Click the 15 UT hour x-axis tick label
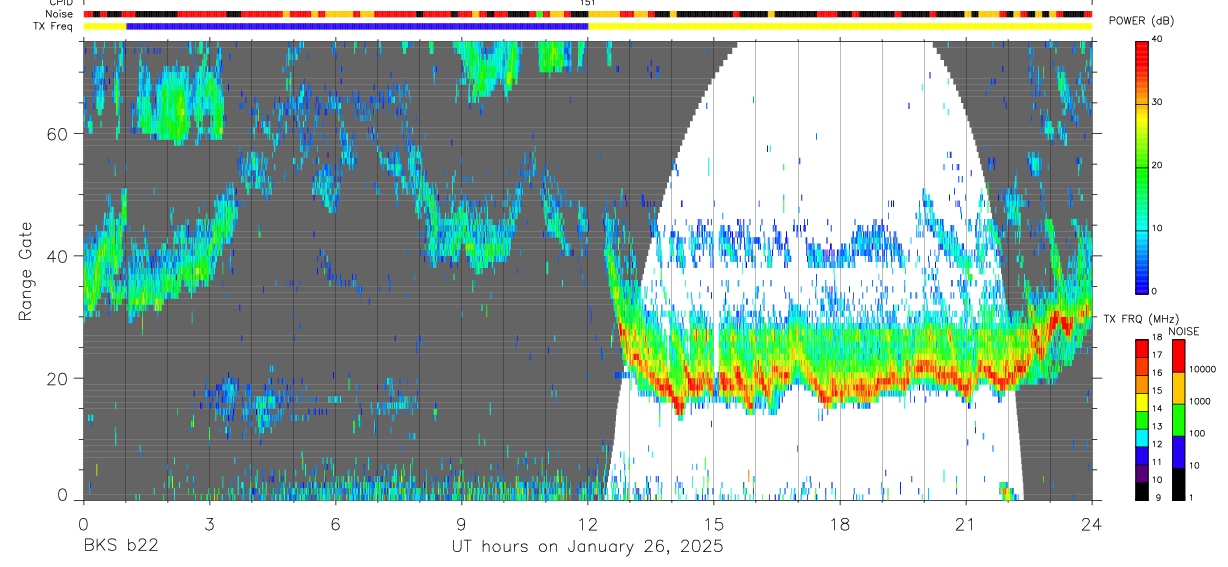This screenshot has height=567, width=1228. [x=713, y=523]
